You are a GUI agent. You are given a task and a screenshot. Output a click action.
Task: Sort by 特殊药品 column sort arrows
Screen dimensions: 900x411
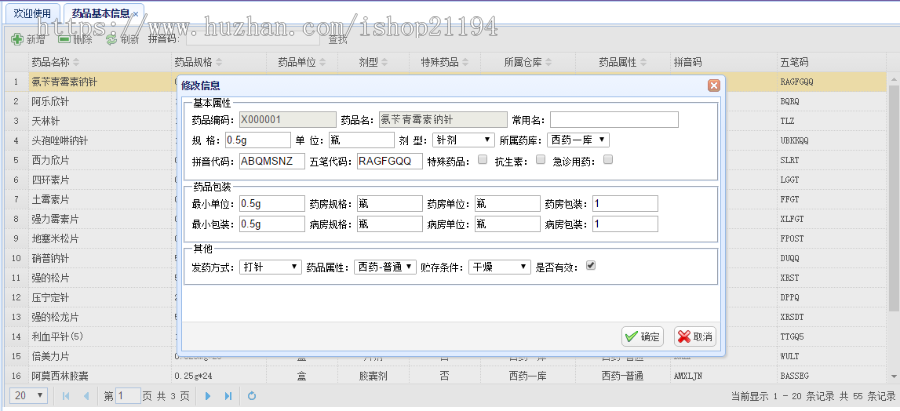pos(464,63)
